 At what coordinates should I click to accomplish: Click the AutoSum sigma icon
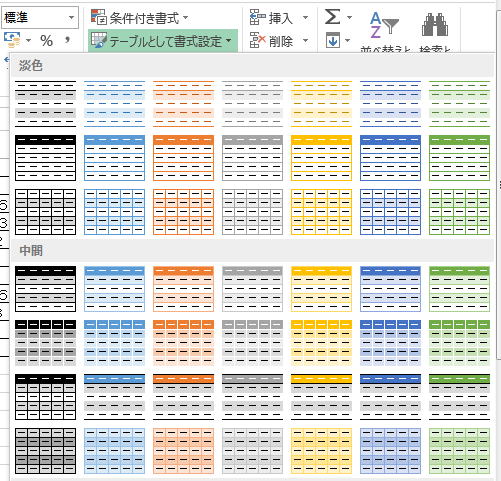point(333,17)
